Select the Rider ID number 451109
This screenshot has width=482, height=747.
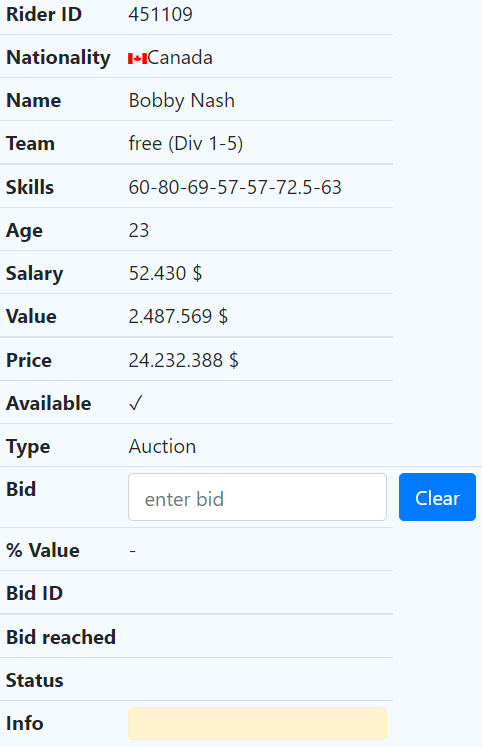point(161,14)
